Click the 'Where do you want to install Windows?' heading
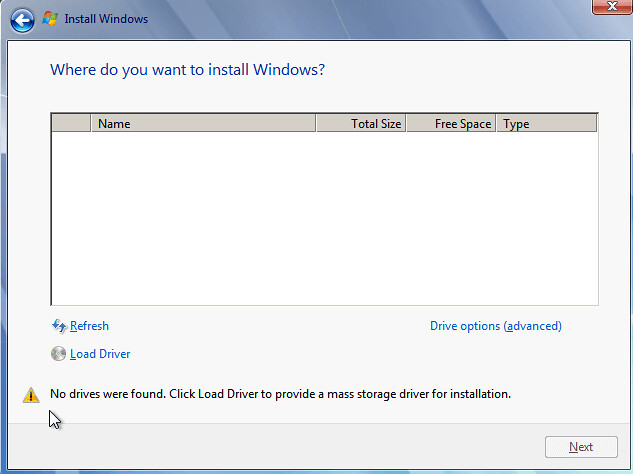 click(x=187, y=70)
